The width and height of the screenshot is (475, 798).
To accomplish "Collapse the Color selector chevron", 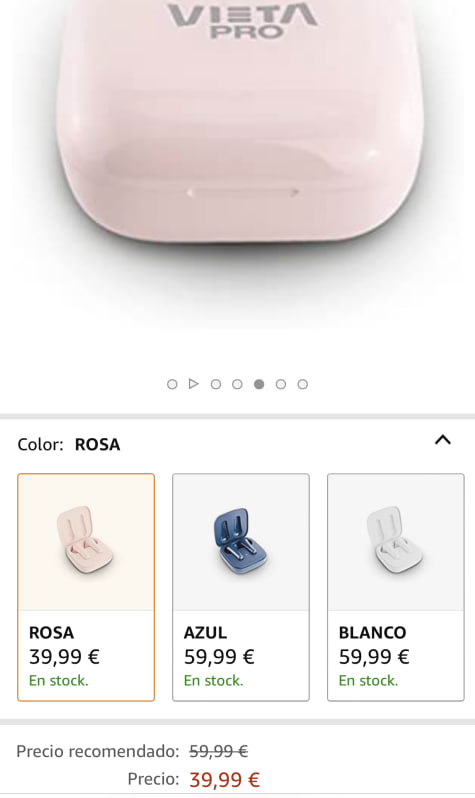I will click(442, 440).
